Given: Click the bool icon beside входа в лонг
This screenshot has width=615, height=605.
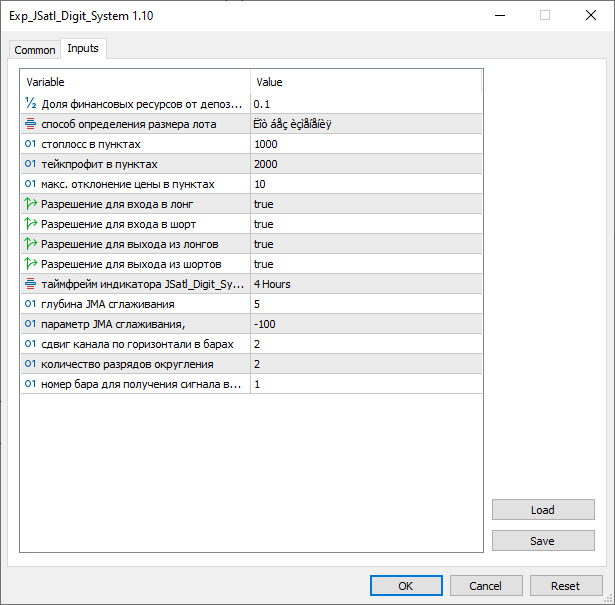Looking at the screenshot, I should [31, 203].
